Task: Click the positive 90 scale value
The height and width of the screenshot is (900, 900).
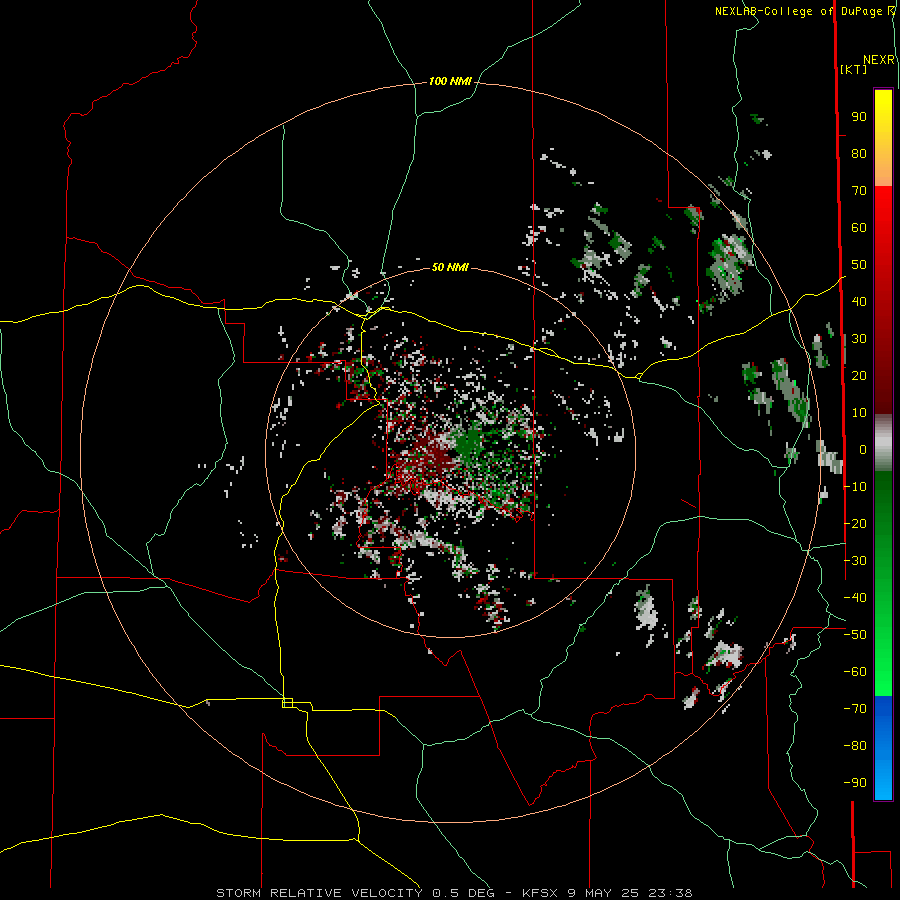Action: (859, 117)
